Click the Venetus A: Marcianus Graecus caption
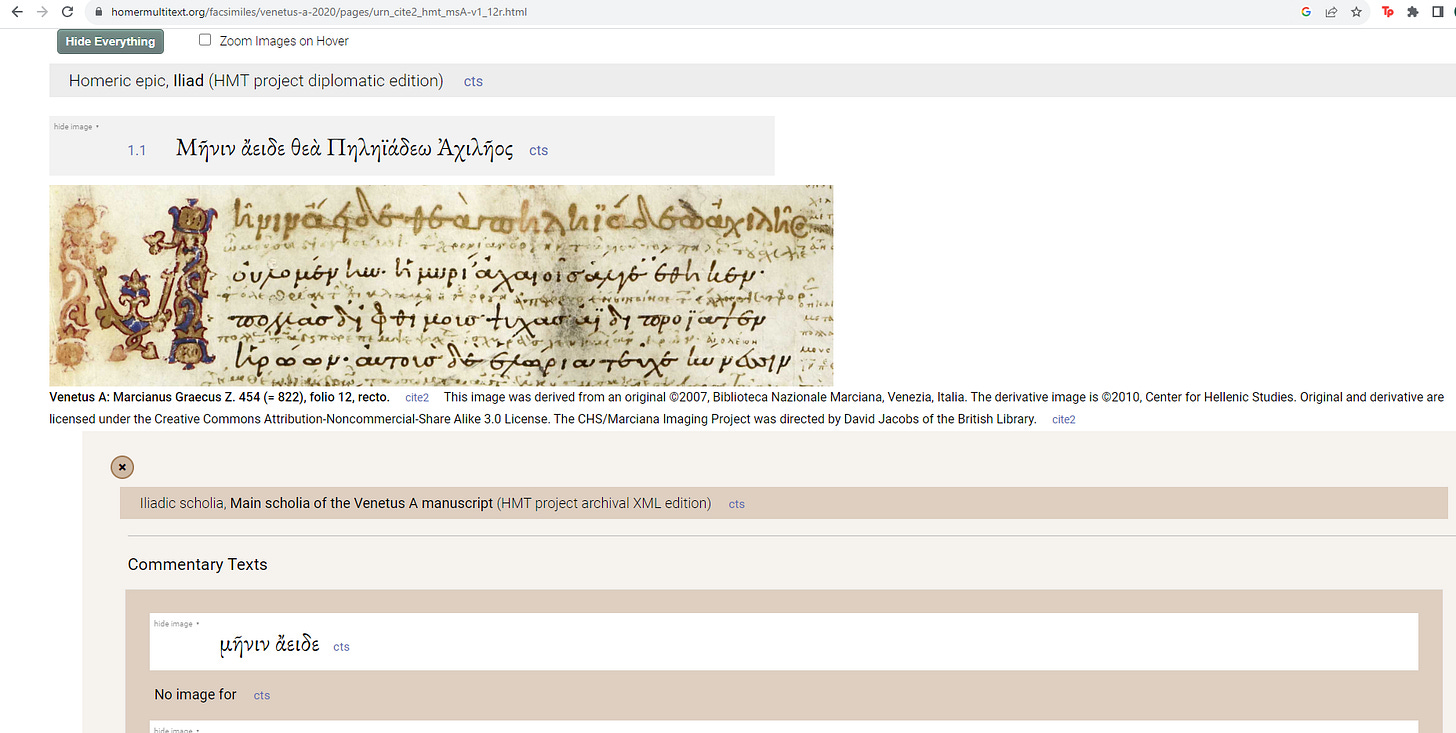Screen dimensions: 1456x733 click(219, 397)
